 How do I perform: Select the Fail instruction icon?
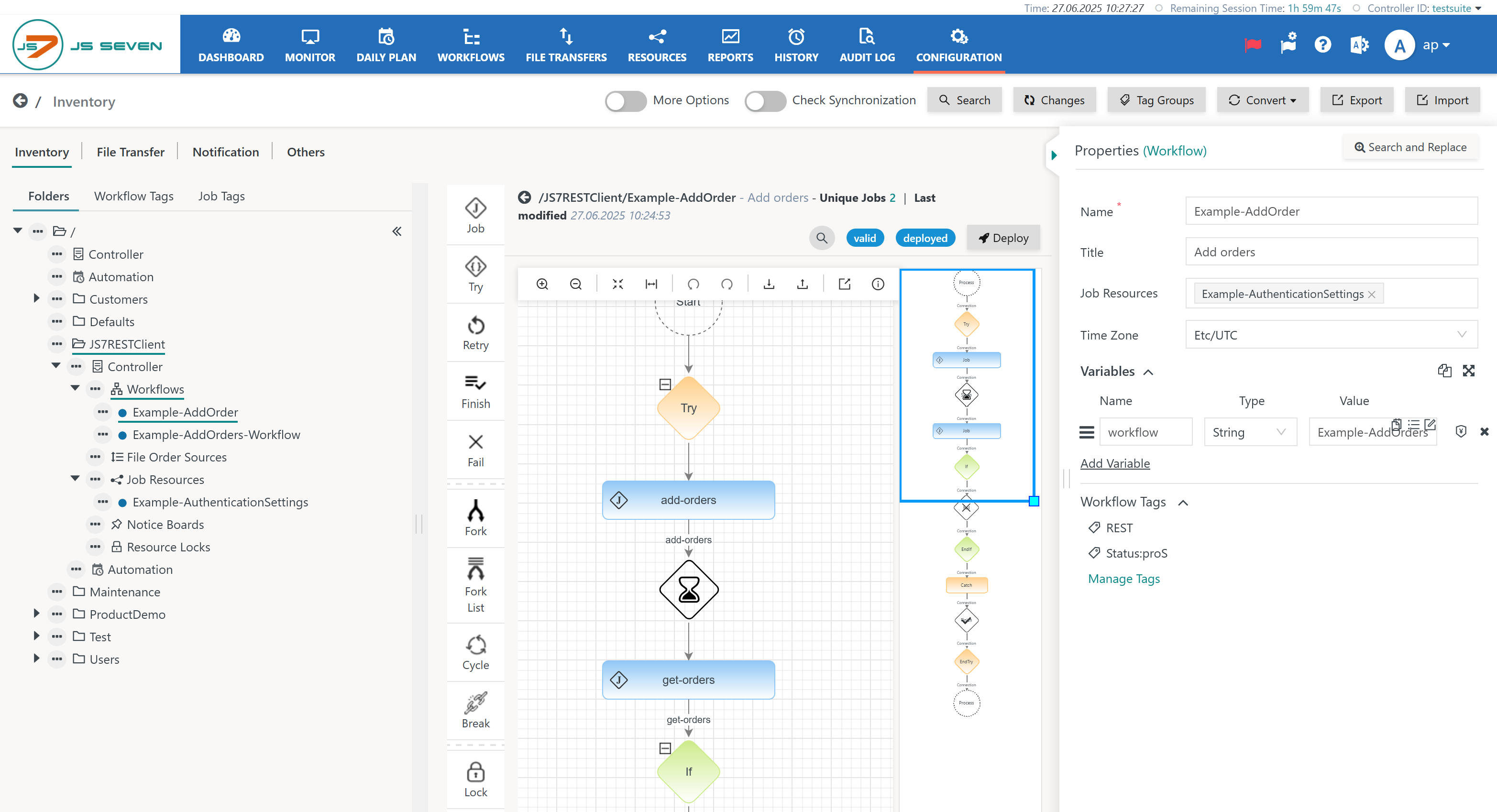(475, 442)
